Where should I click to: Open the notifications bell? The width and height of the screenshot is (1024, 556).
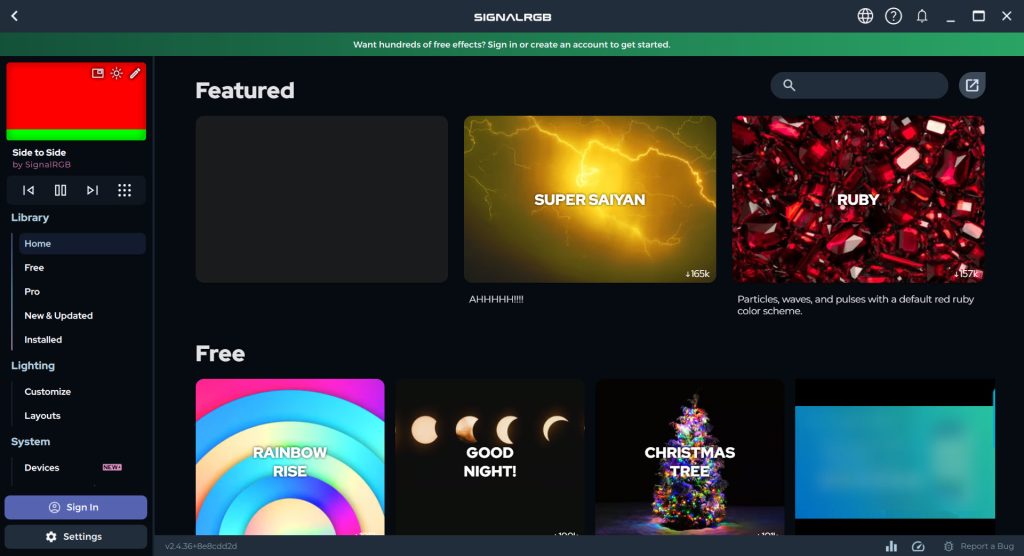pos(921,16)
